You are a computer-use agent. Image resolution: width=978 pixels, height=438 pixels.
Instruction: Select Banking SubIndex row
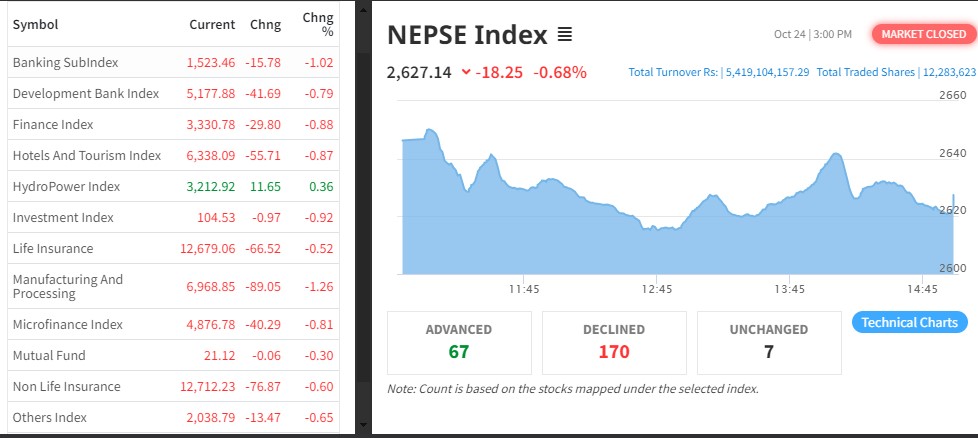tap(65, 62)
